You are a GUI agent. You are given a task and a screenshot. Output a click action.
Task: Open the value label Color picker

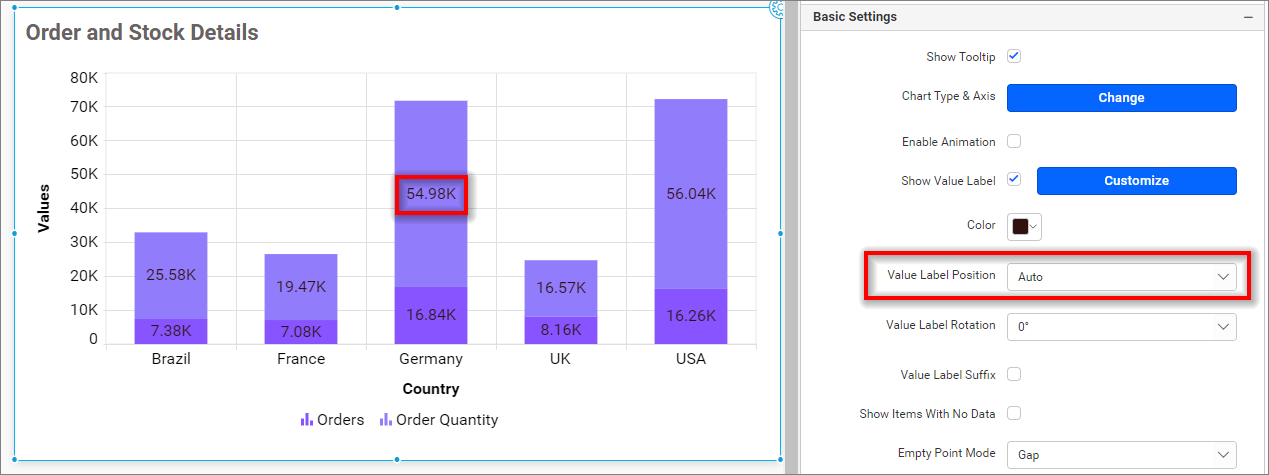(1025, 226)
